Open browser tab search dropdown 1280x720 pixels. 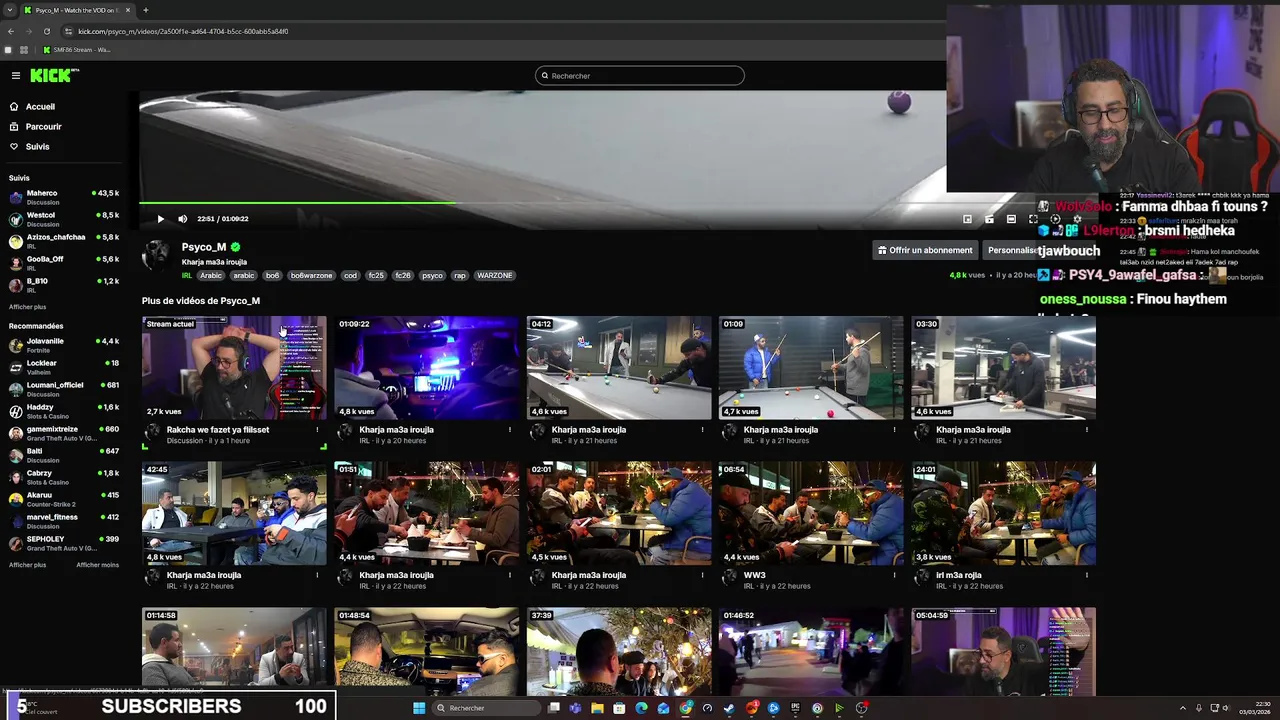click(x=9, y=10)
